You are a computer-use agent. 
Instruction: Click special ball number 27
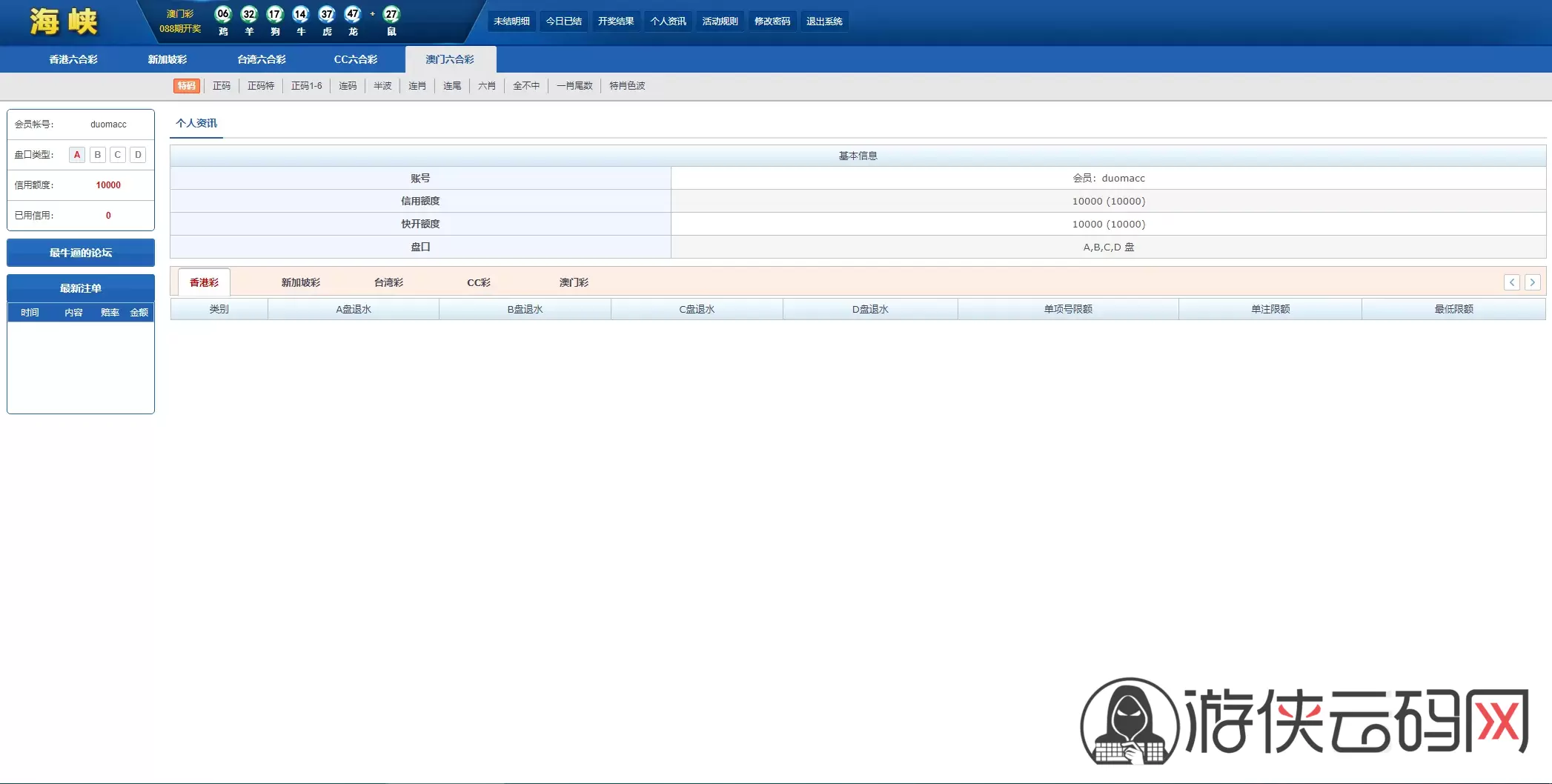click(391, 14)
